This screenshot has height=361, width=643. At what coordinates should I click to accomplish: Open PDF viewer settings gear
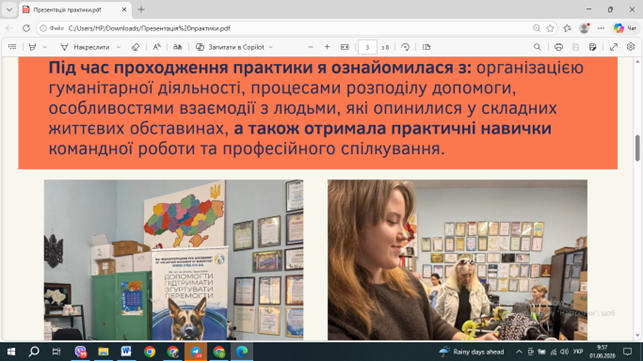click(x=631, y=47)
